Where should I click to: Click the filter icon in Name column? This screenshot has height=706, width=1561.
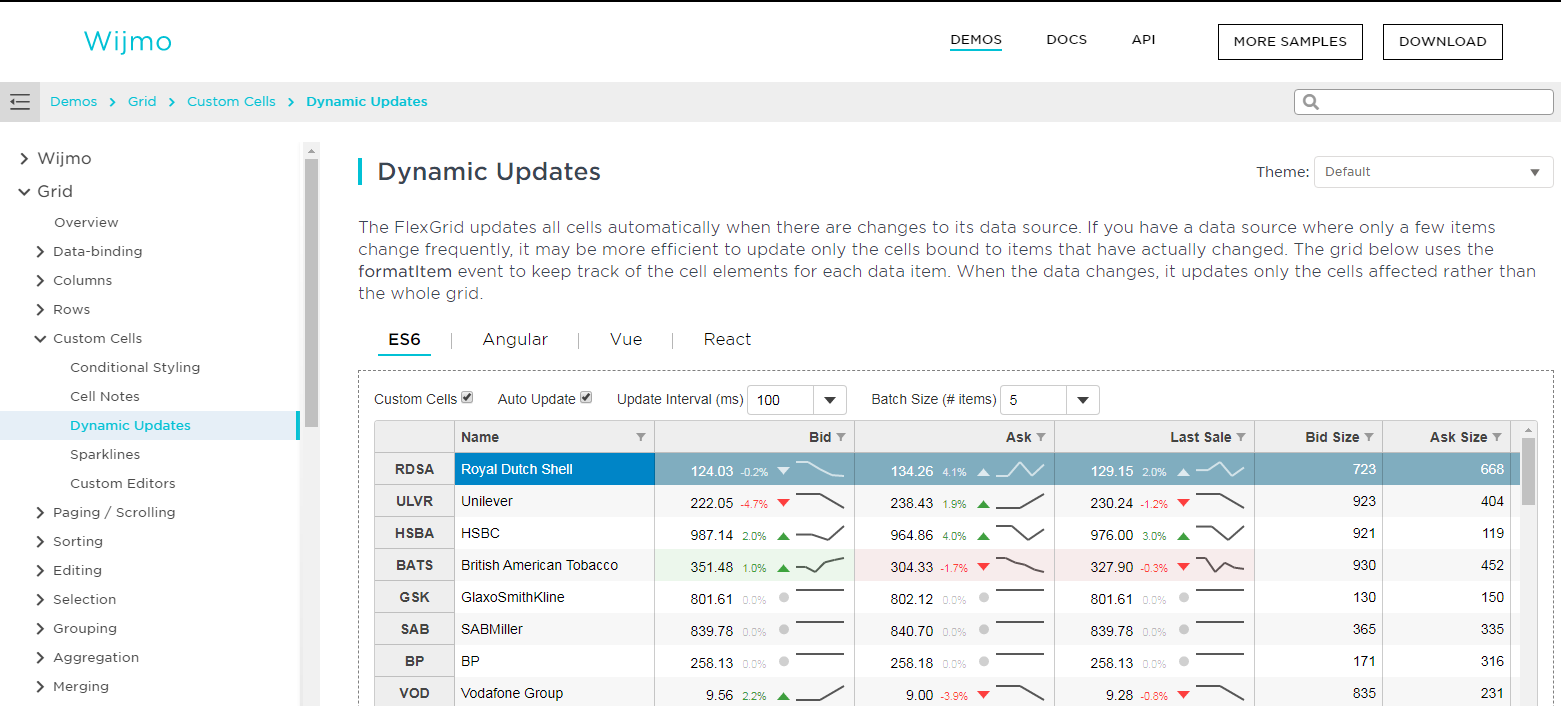[641, 437]
